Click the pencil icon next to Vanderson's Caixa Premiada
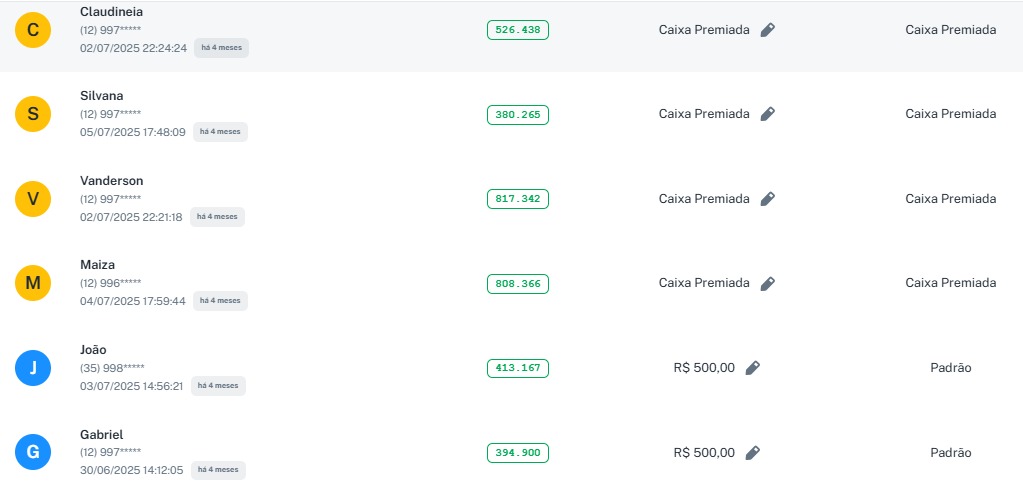Image resolution: width=1023 pixels, height=499 pixels. pos(767,199)
